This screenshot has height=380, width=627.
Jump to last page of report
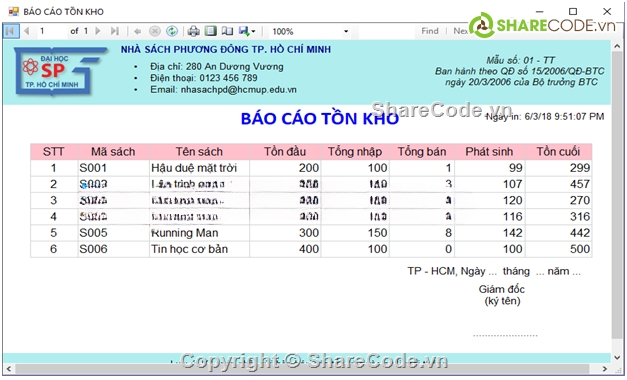coord(115,31)
